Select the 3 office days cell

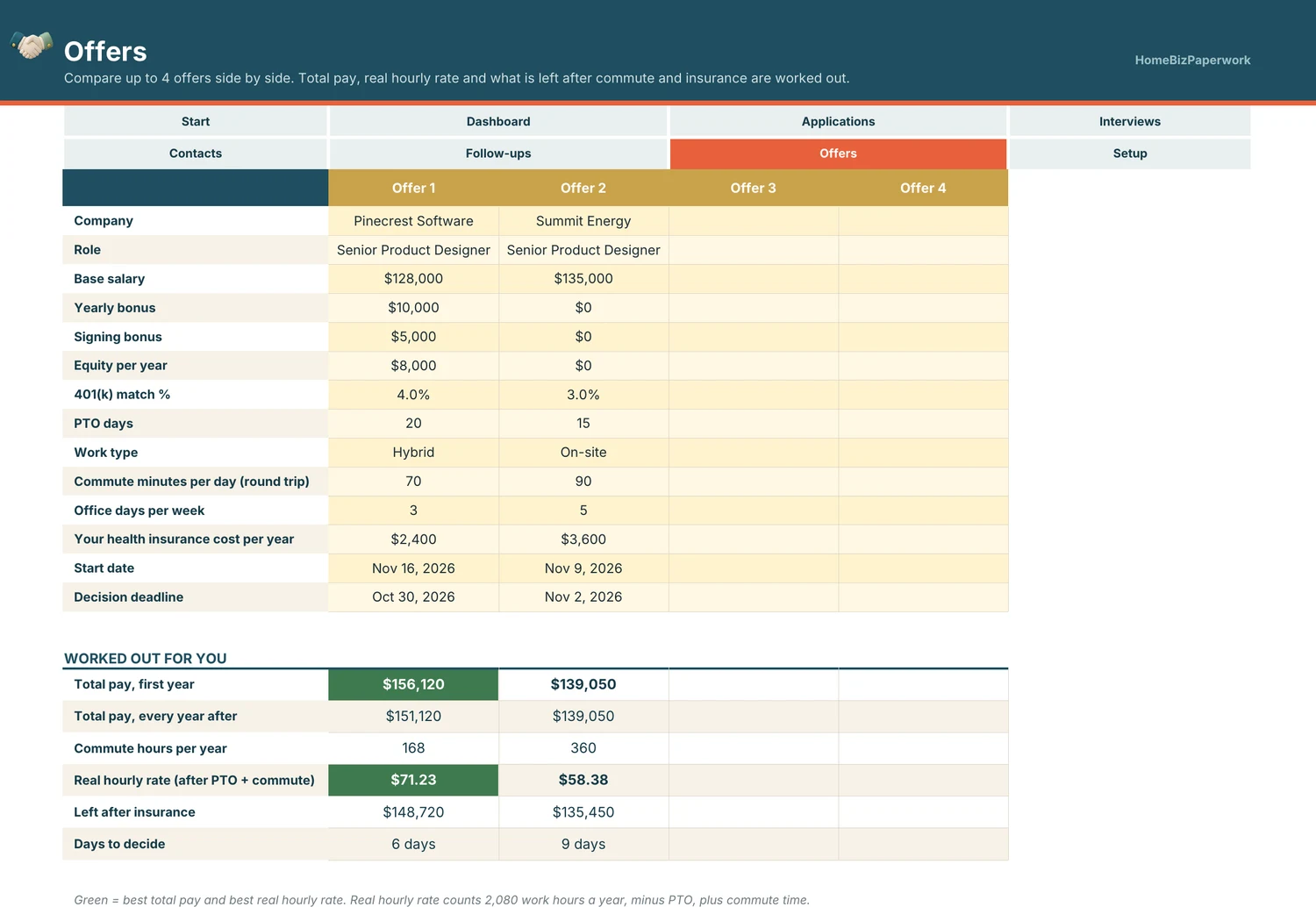click(x=413, y=511)
